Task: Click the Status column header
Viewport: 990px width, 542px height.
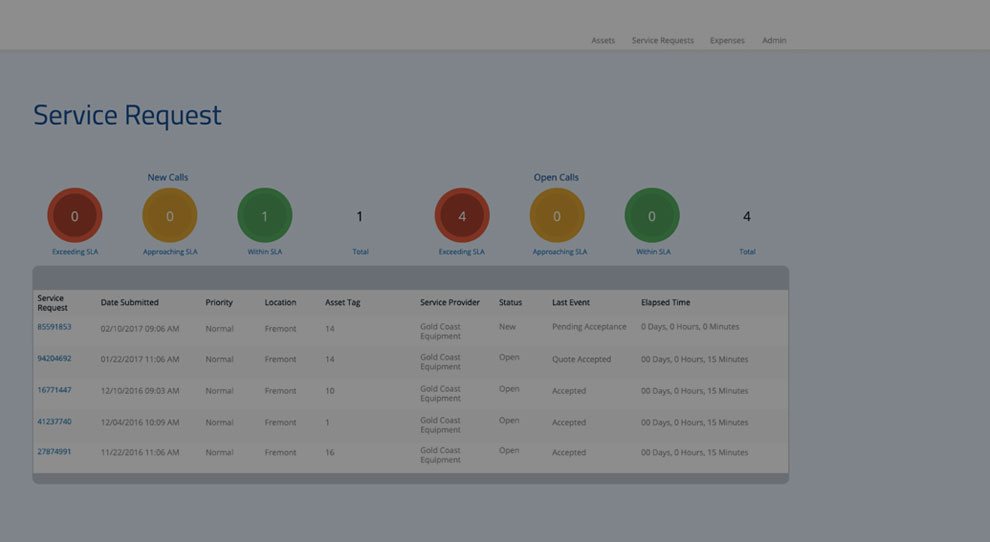Action: (x=510, y=303)
